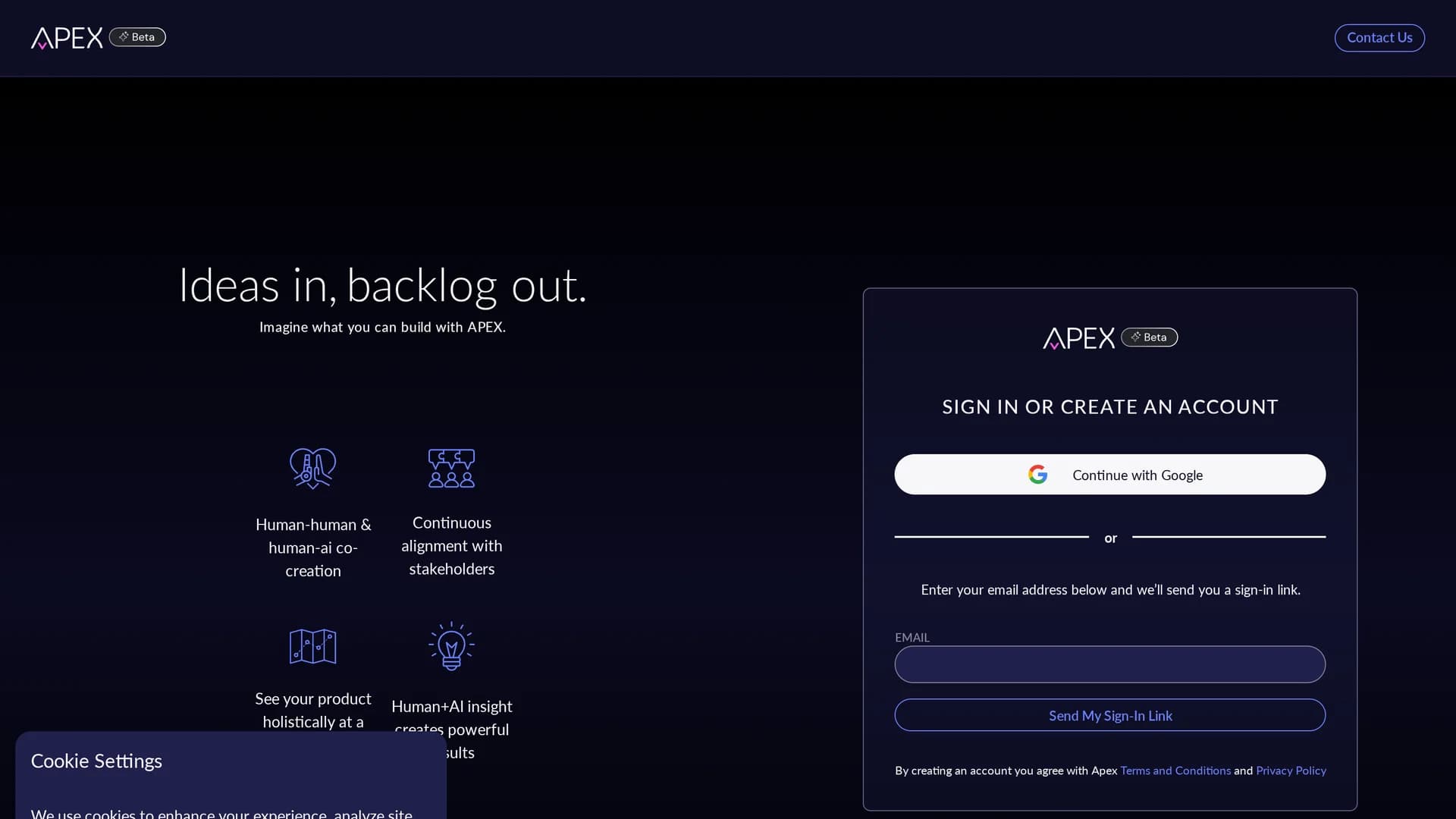
Task: Open Terms and Conditions link
Action: click(1175, 770)
